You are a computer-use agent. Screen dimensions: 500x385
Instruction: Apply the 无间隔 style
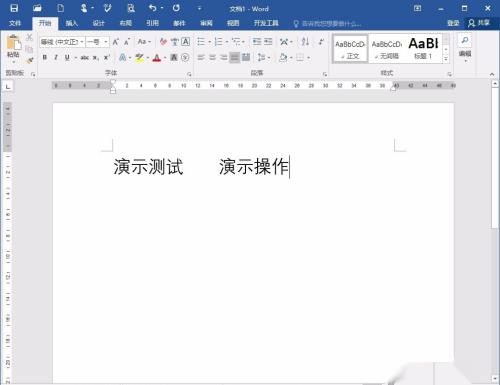(x=387, y=49)
